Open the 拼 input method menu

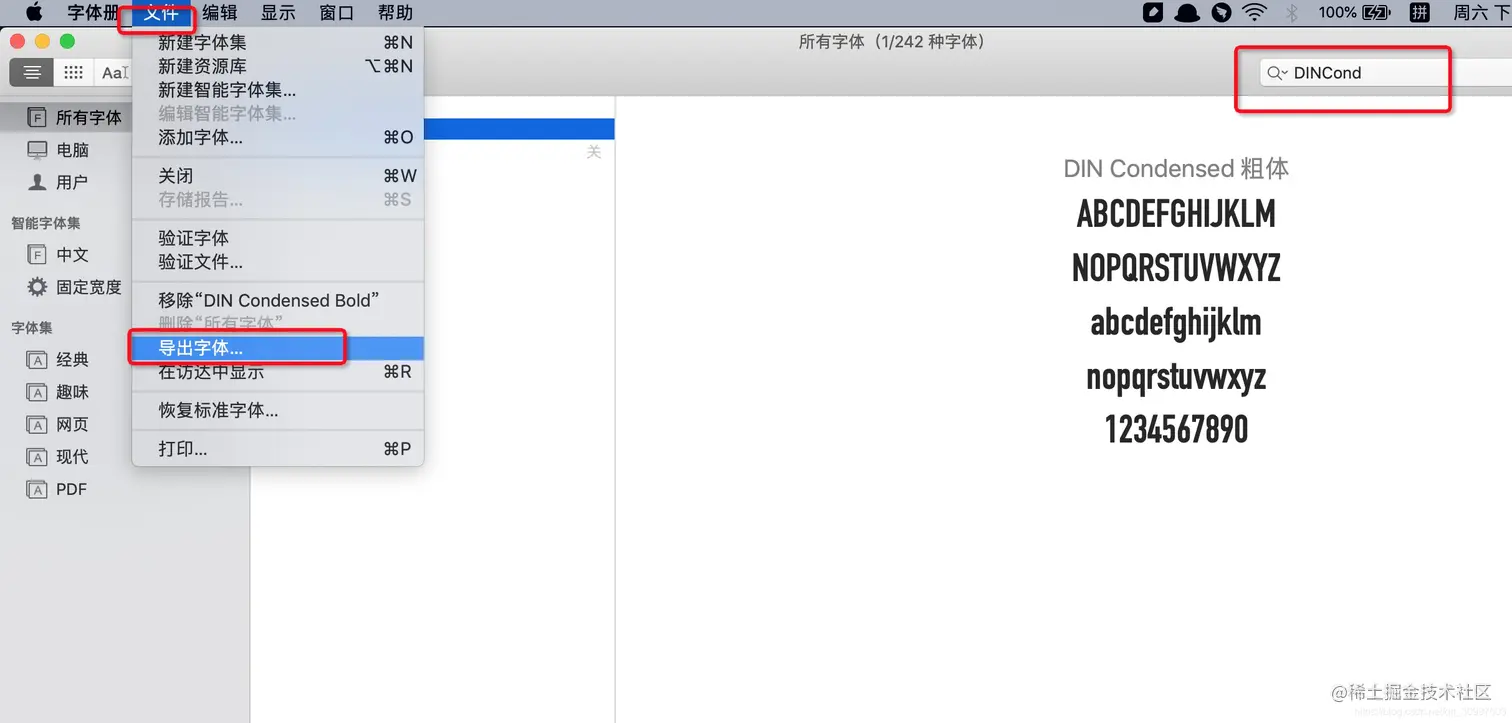[1419, 13]
